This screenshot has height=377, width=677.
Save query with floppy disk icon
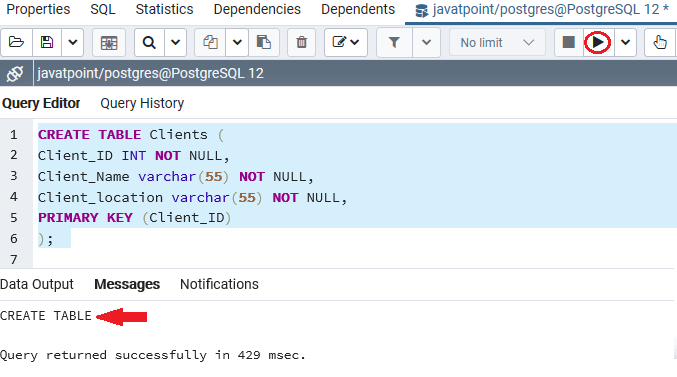tap(47, 42)
